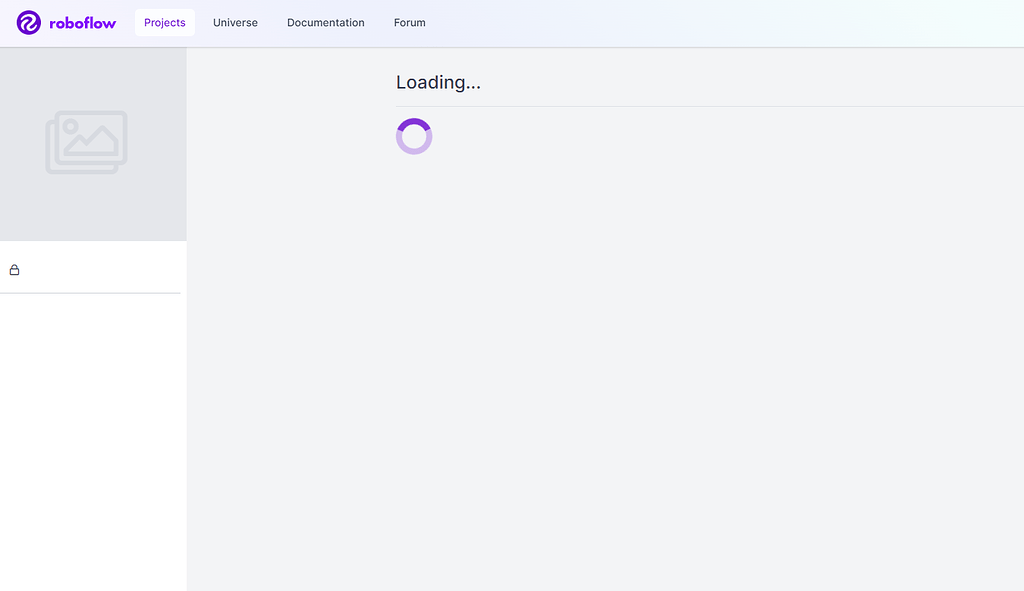Navigate to the Forum
The width and height of the screenshot is (1024, 591).
coord(409,22)
